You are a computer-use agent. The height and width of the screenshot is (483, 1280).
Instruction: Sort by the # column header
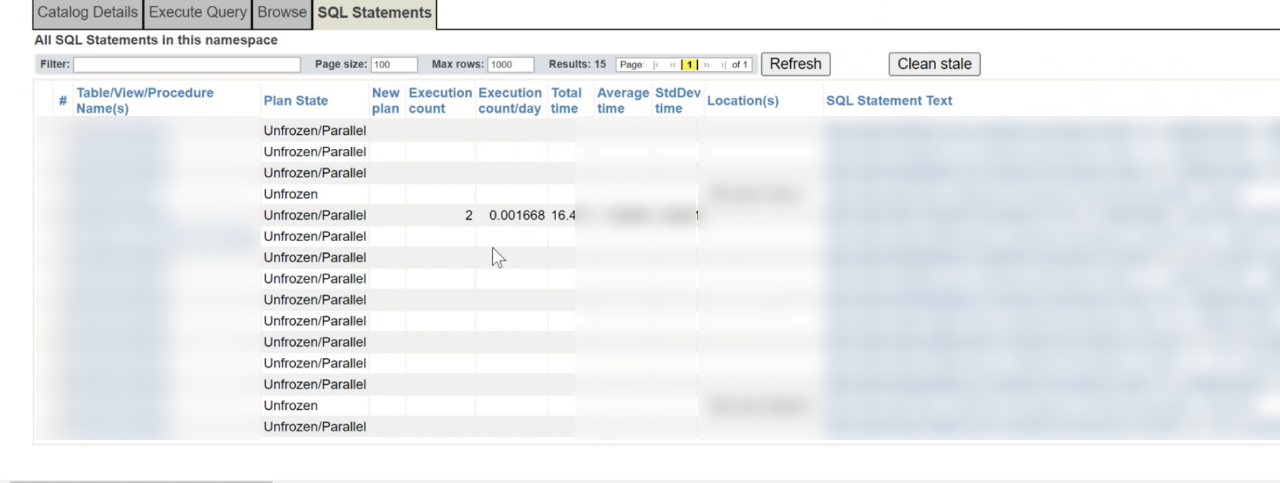[63, 101]
